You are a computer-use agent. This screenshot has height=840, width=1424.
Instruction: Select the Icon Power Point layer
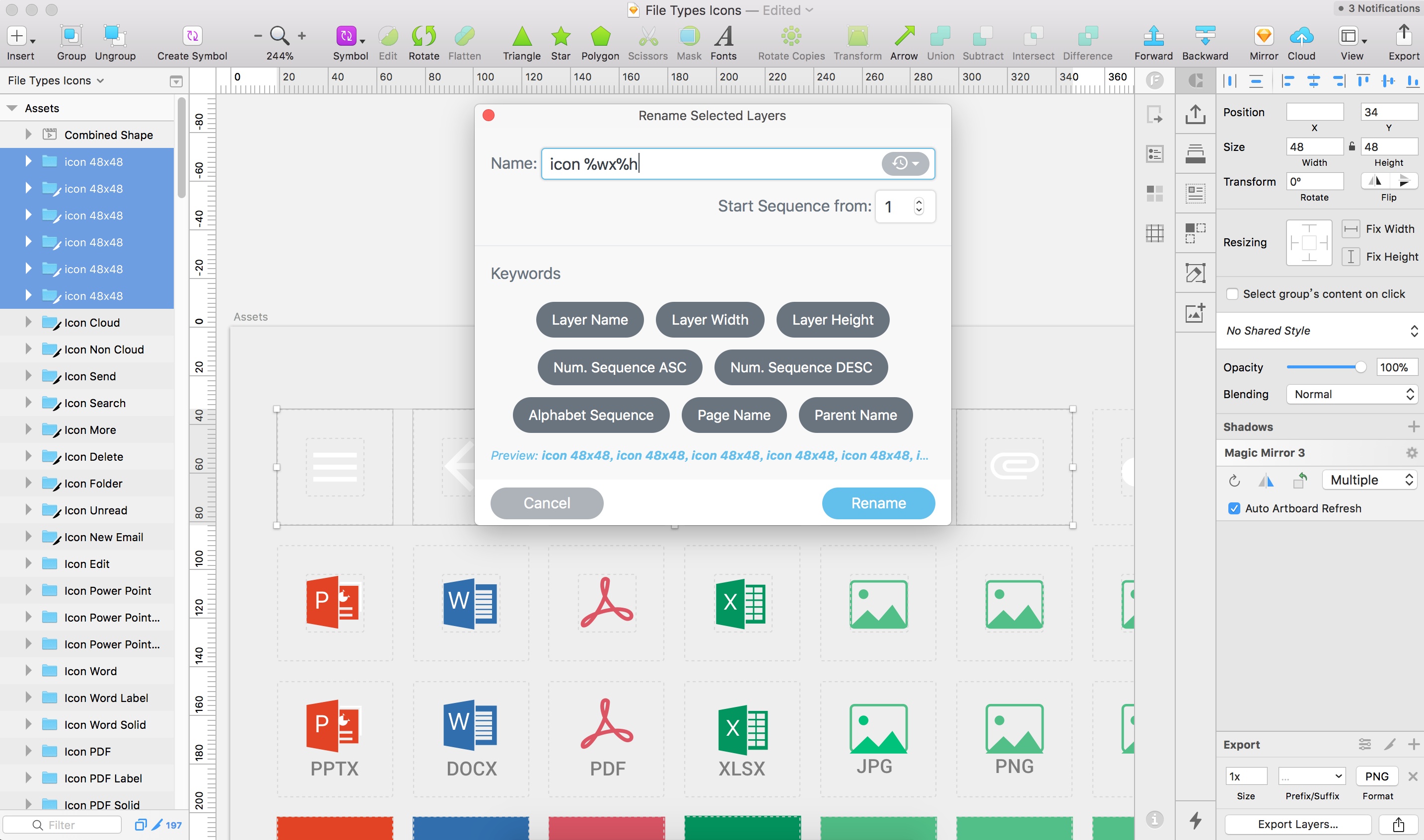[x=108, y=590]
